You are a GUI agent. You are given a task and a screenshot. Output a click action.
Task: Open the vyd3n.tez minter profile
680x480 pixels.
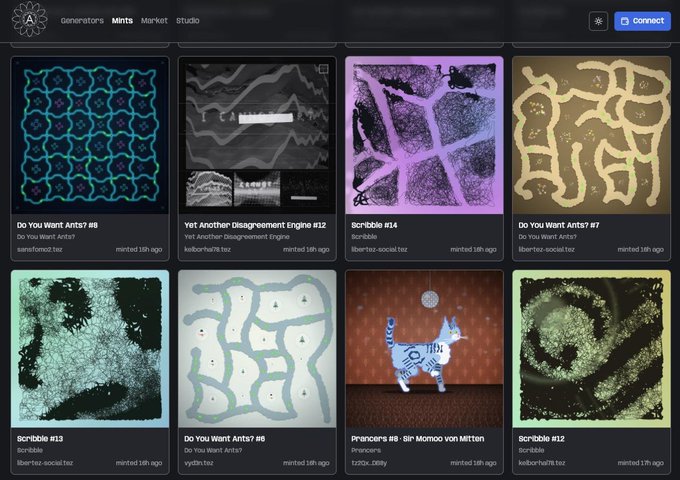tap(199, 463)
